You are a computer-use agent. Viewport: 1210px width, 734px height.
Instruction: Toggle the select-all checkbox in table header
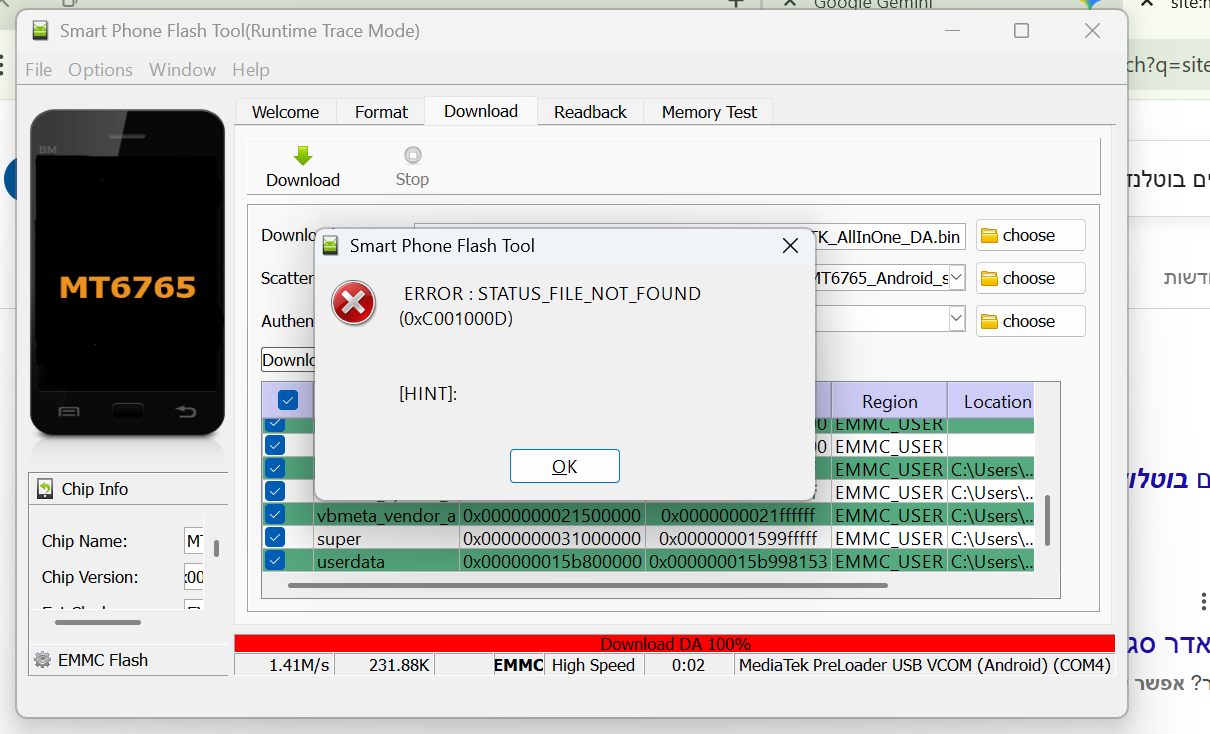pos(288,400)
